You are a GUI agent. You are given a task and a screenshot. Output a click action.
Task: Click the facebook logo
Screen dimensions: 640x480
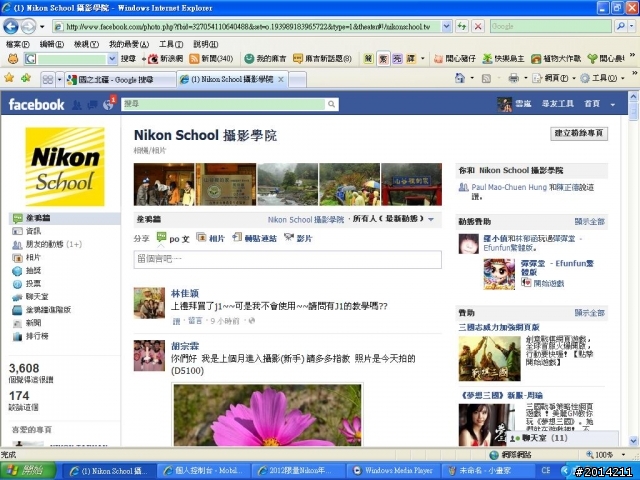coord(36,104)
